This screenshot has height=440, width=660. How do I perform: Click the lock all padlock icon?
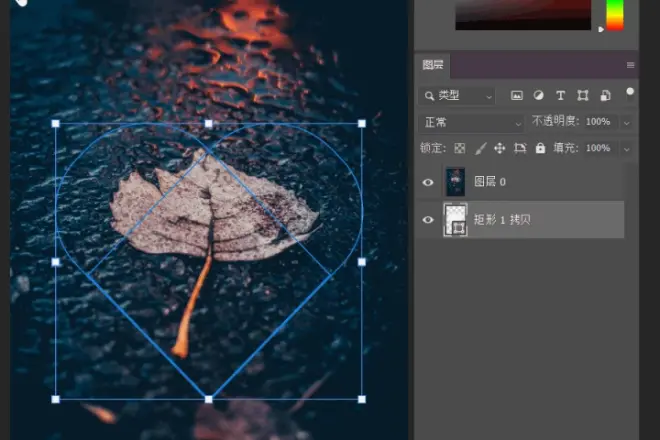[x=540, y=148]
